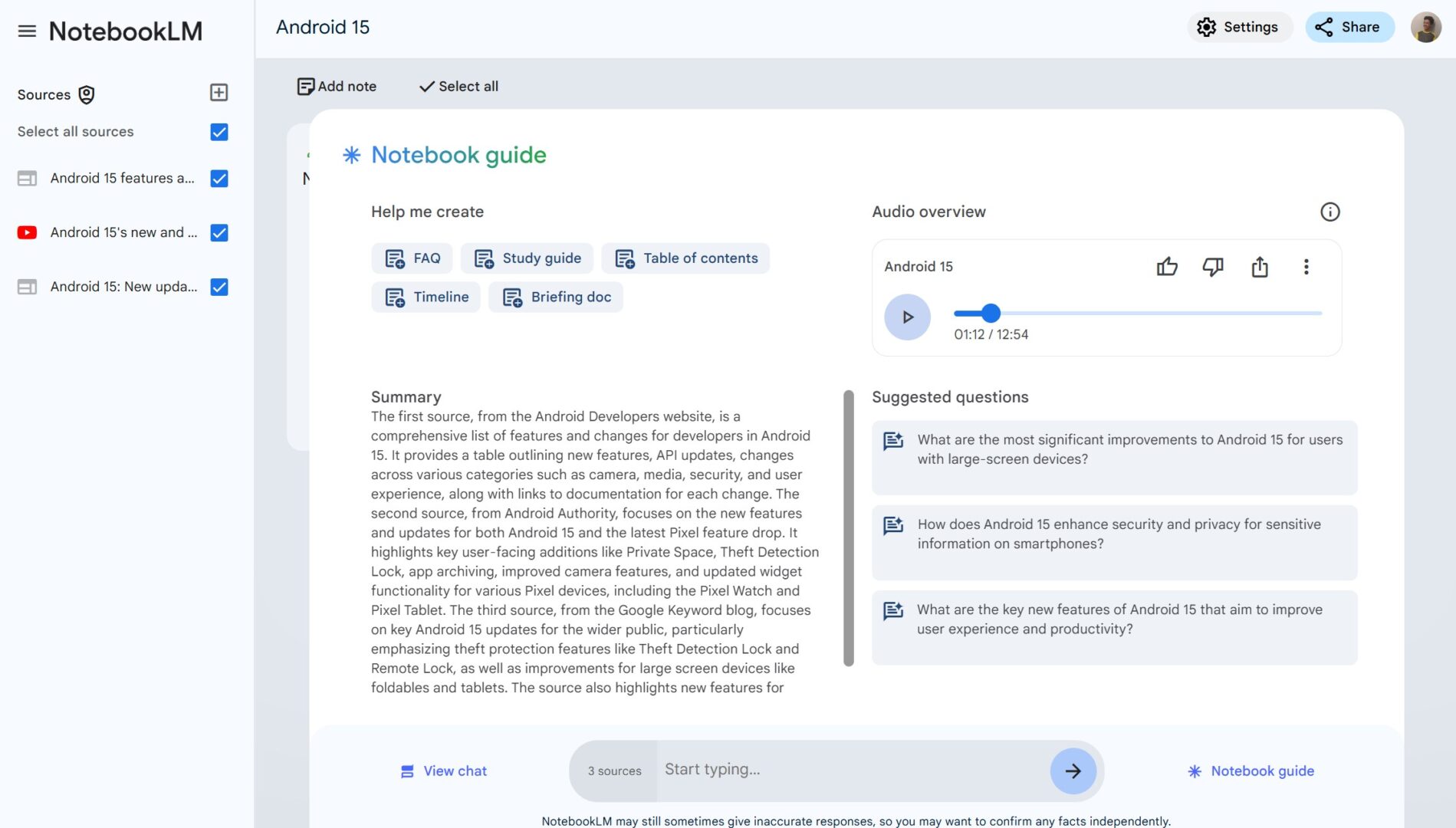
Task: Open the Audio overview info tooltip
Action: pos(1330,212)
